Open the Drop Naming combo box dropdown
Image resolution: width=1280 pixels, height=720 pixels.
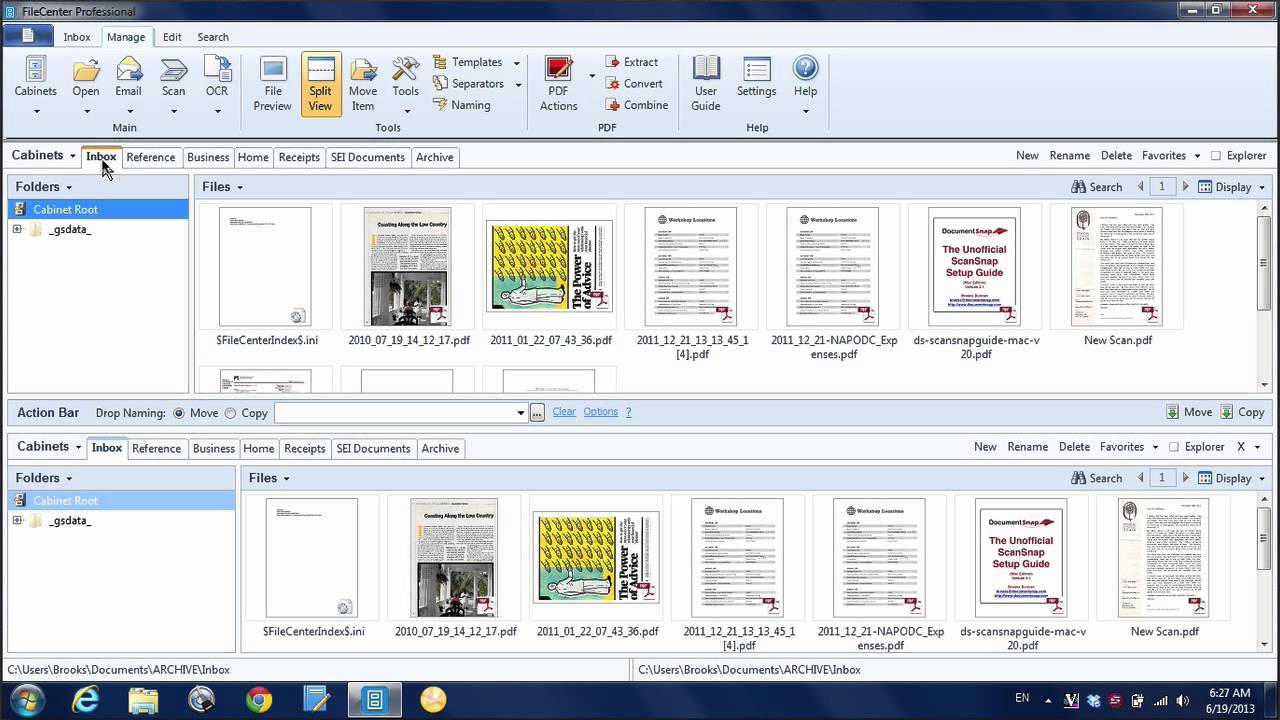[x=520, y=413]
